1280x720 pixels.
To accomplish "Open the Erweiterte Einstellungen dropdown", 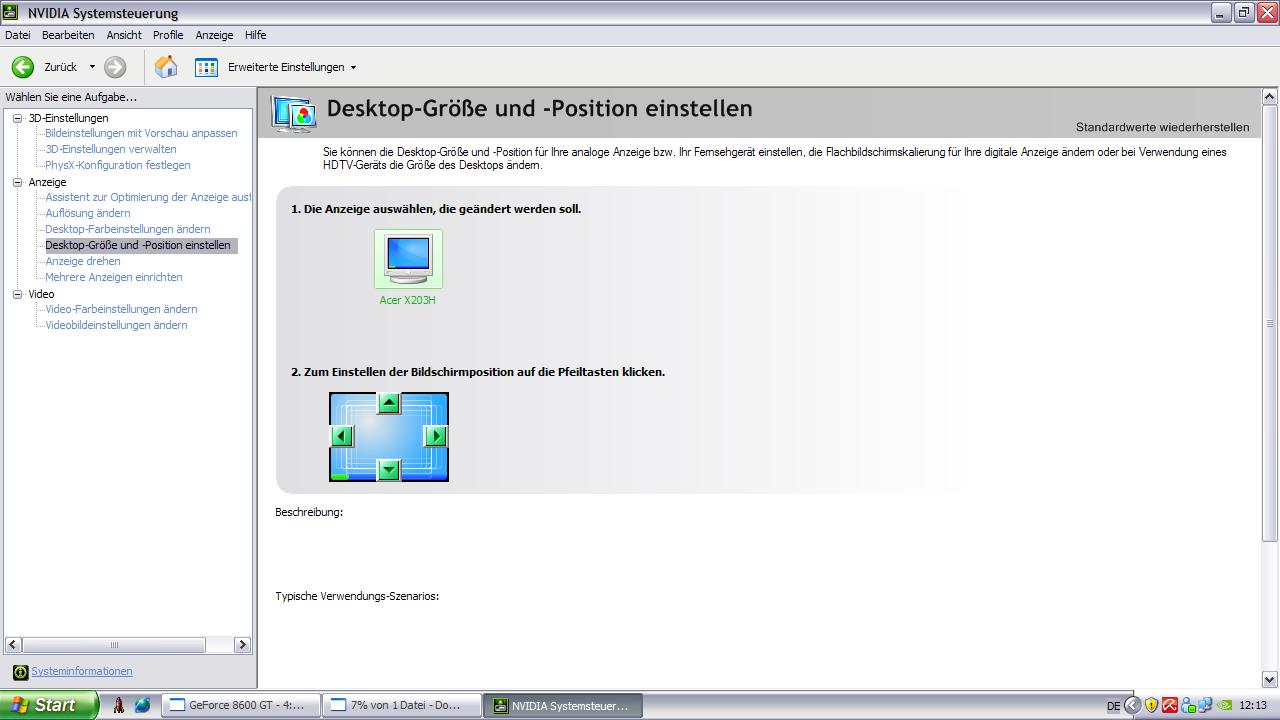I will (353, 68).
